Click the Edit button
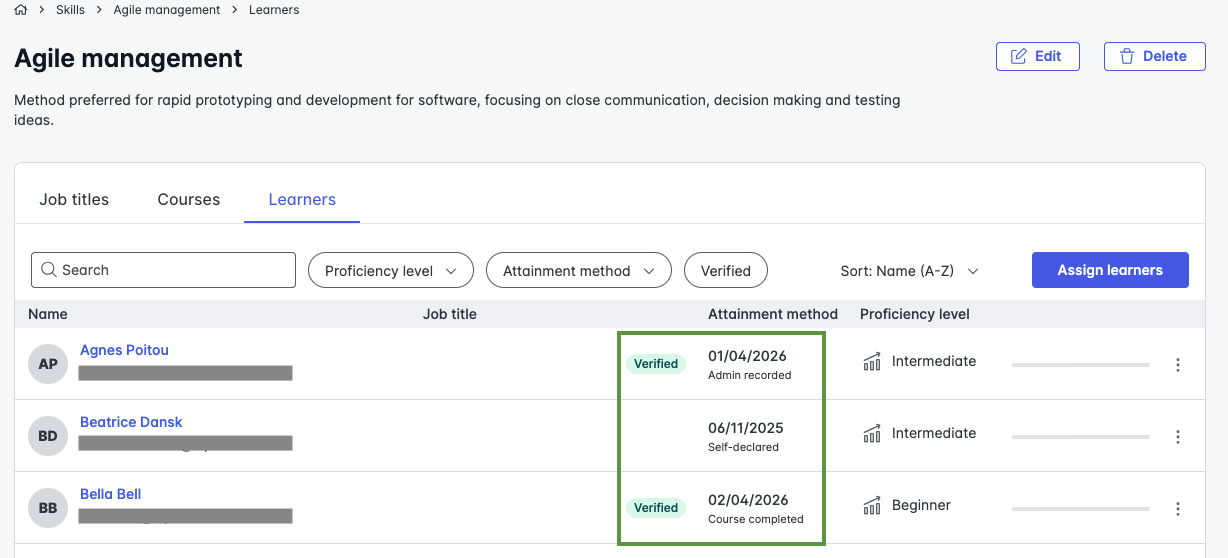This screenshot has height=558, width=1228. point(1037,56)
